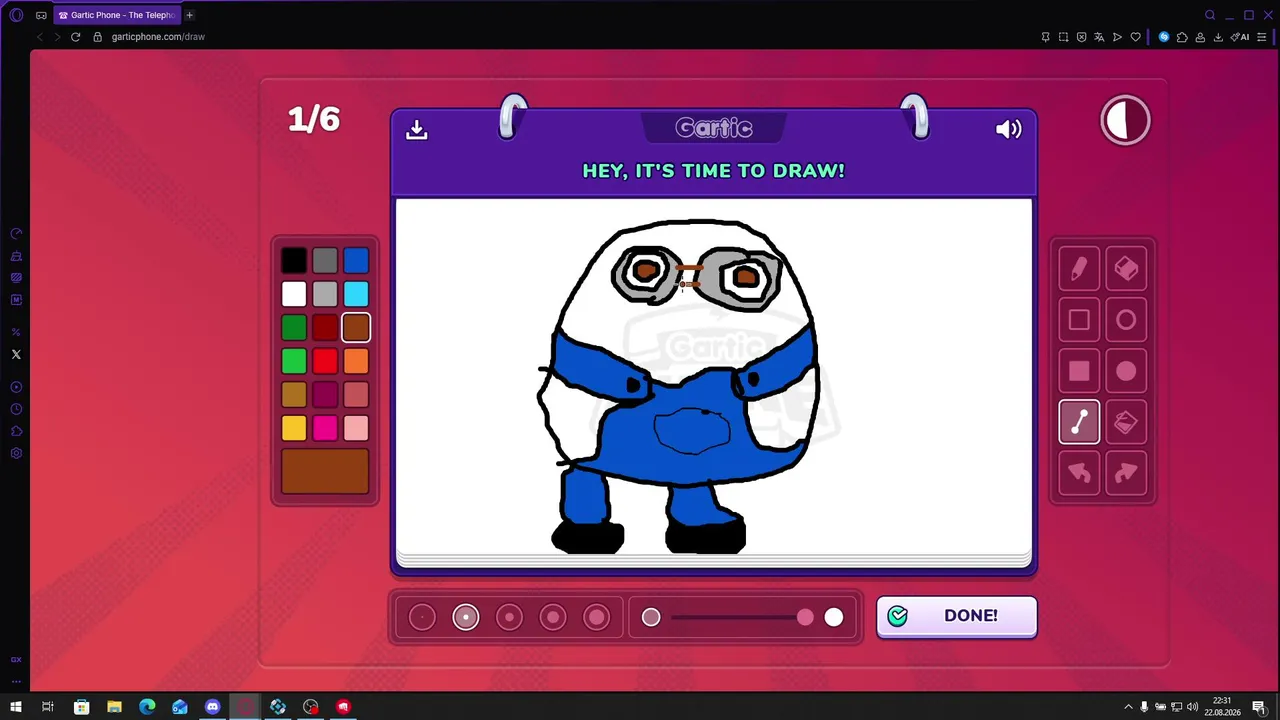This screenshot has width=1280, height=720.
Task: Open browser downloads panel
Action: pyautogui.click(x=1218, y=37)
